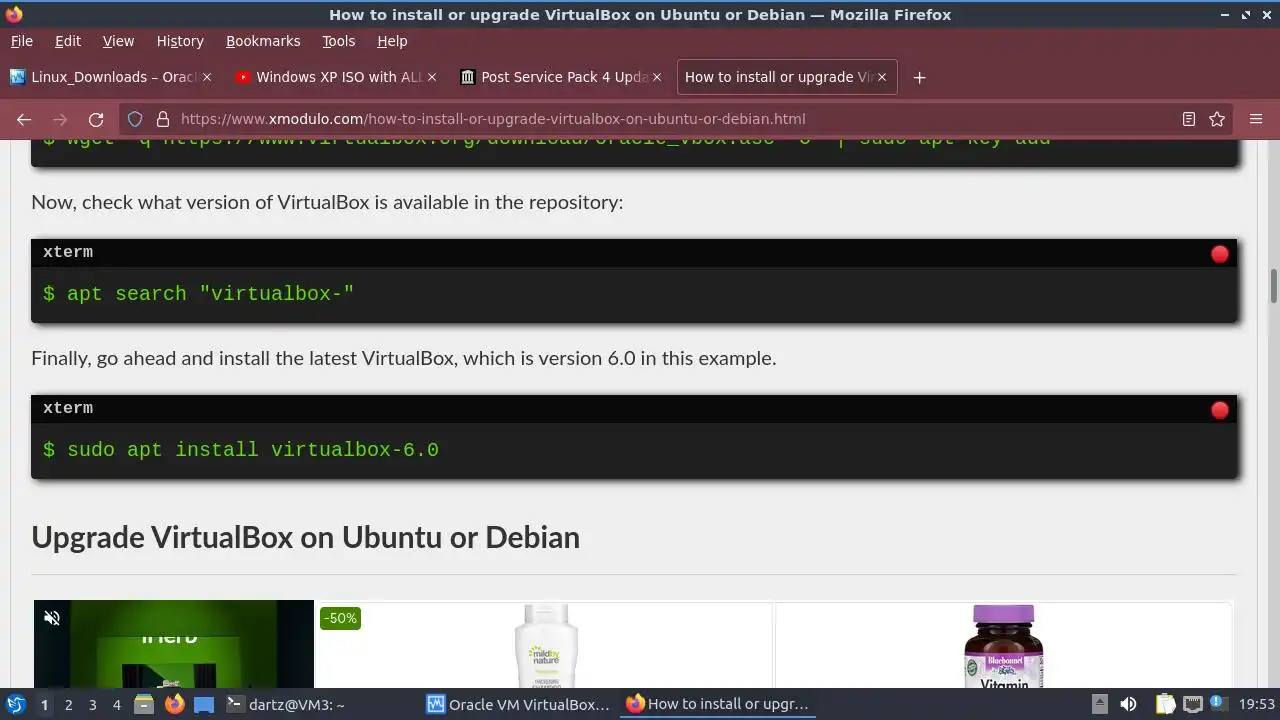
Task: Switch to workspace 1
Action: point(44,705)
